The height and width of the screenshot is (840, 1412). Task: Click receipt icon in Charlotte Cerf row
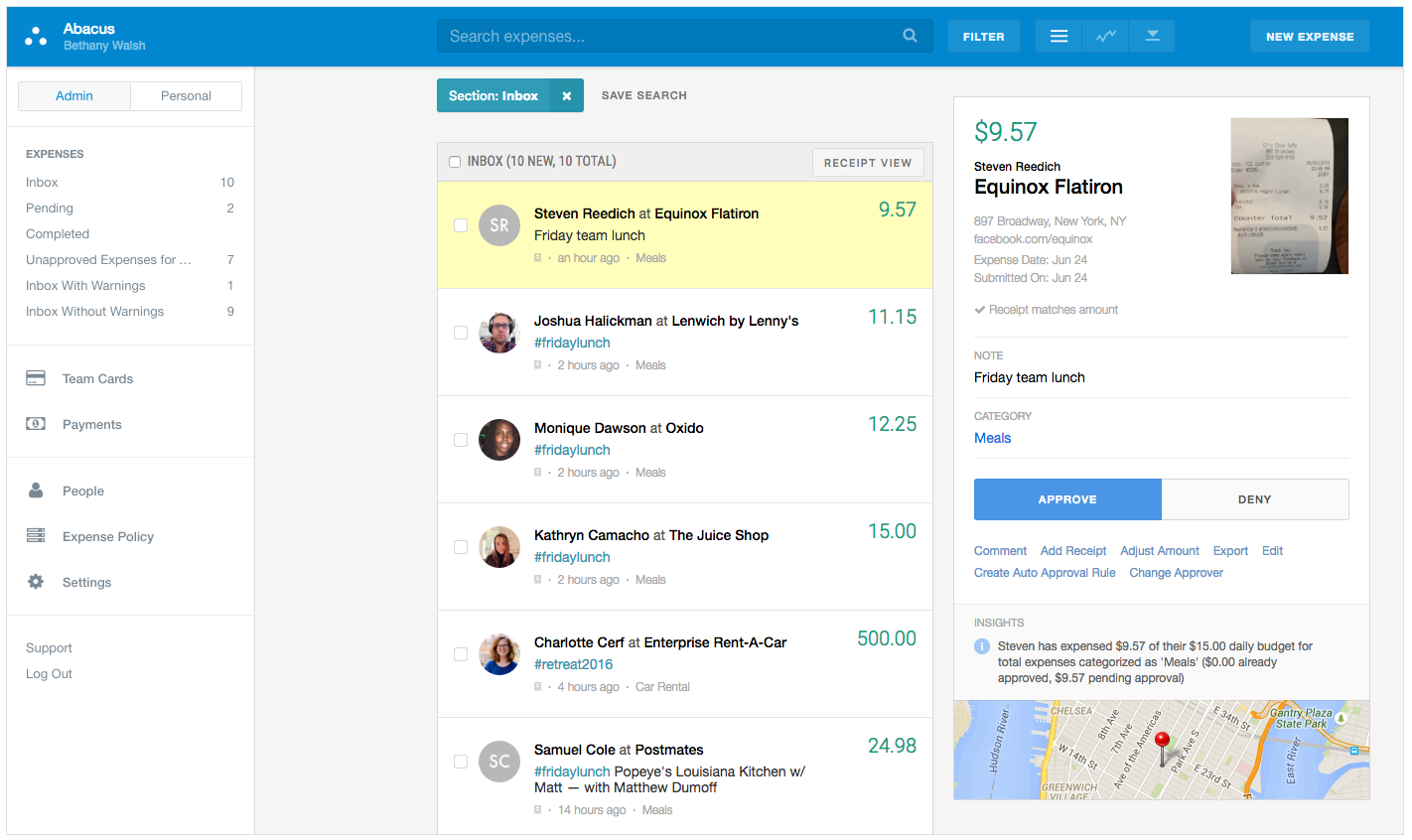coord(538,687)
